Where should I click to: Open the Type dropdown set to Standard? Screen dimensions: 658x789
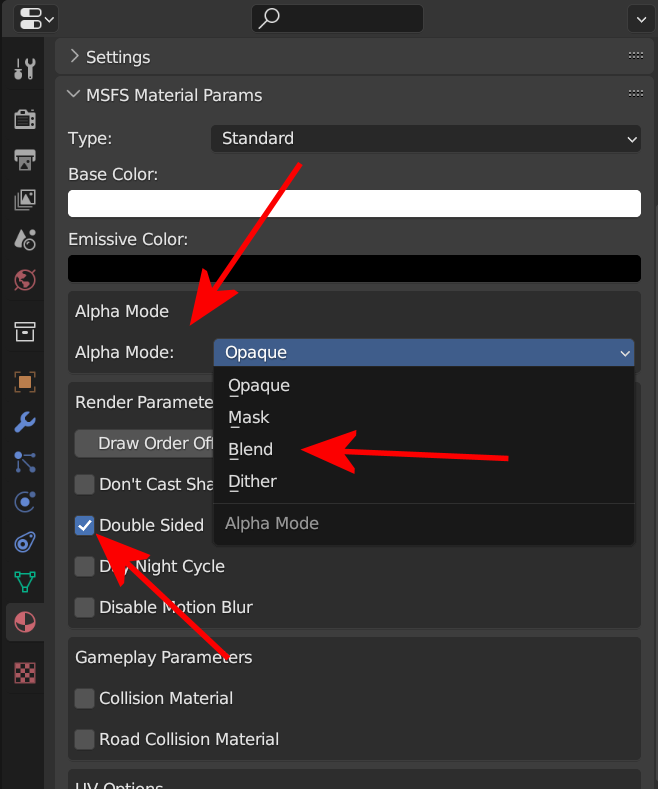425,139
